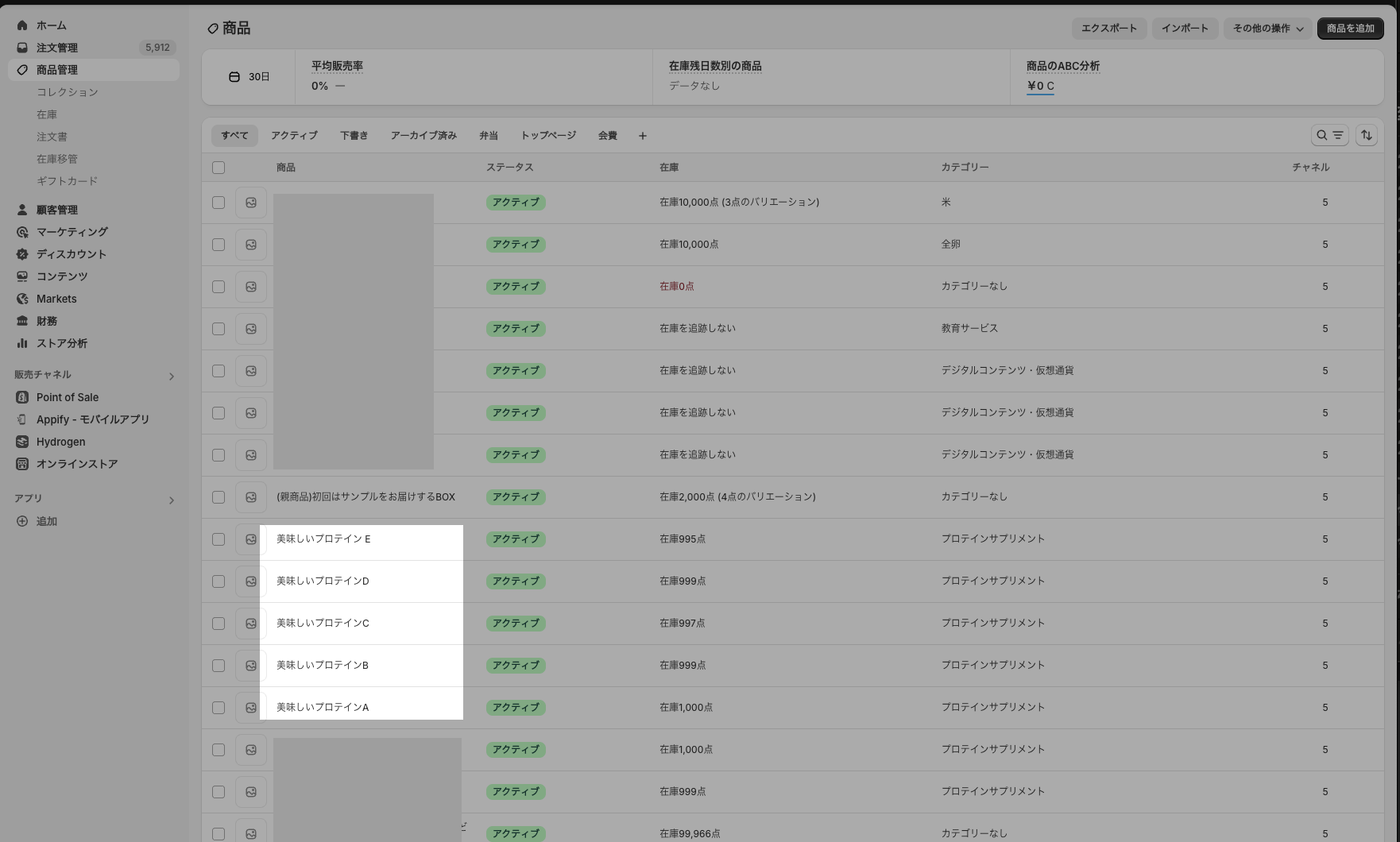Open search and filter for products
Viewport: 1400px width, 842px height.
tap(1330, 135)
